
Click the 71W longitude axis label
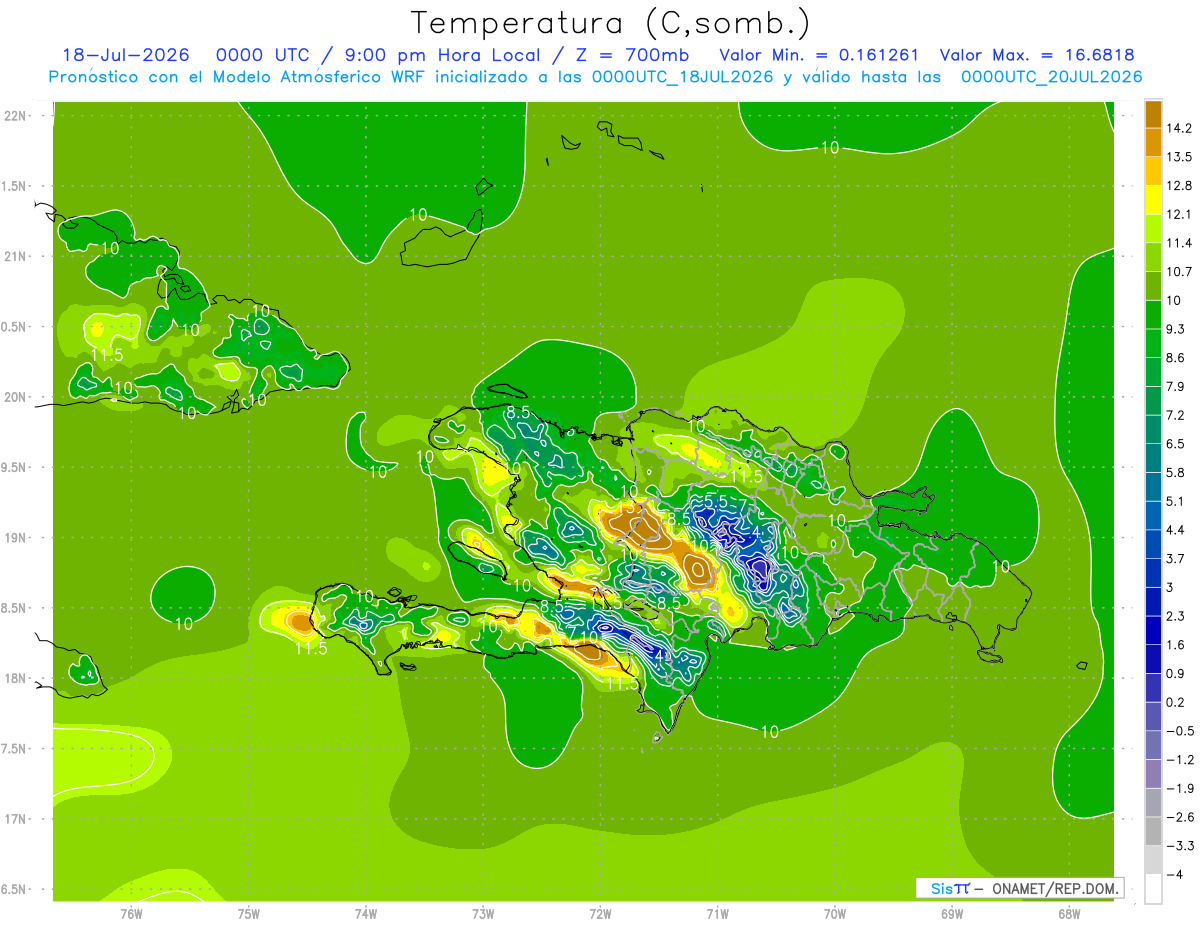[x=717, y=914]
